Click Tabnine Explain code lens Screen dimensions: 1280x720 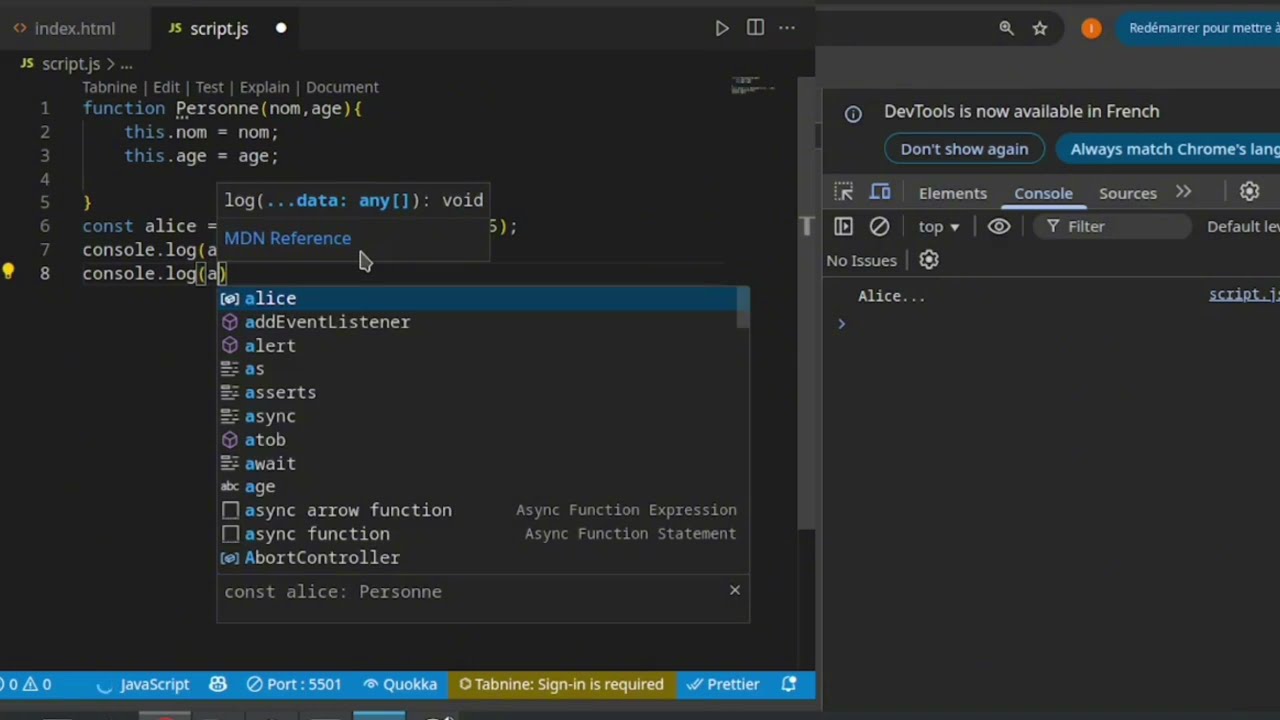click(264, 87)
